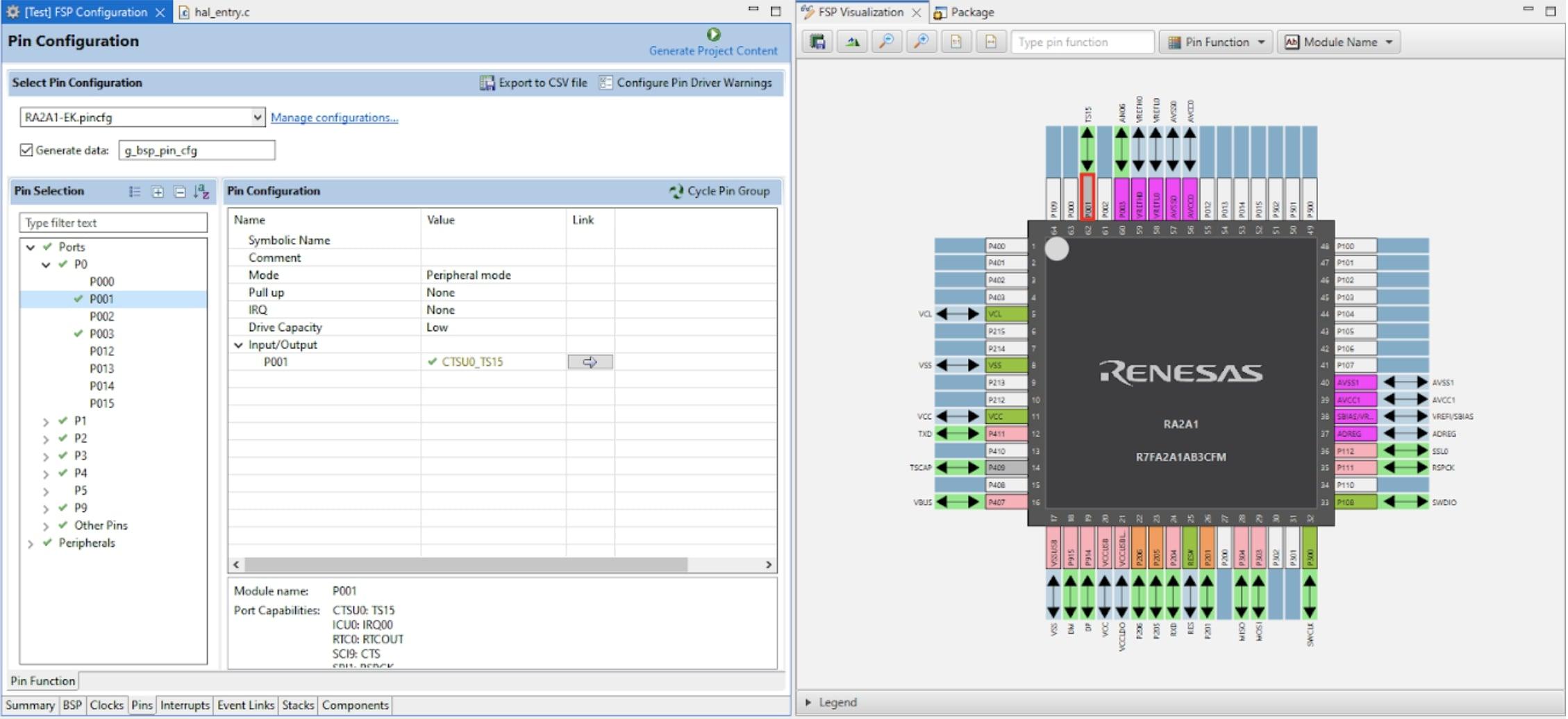Screen dimensions: 1568x719
Task: Click the alphabetical sort icon in Pin Selection
Action: pos(202,192)
